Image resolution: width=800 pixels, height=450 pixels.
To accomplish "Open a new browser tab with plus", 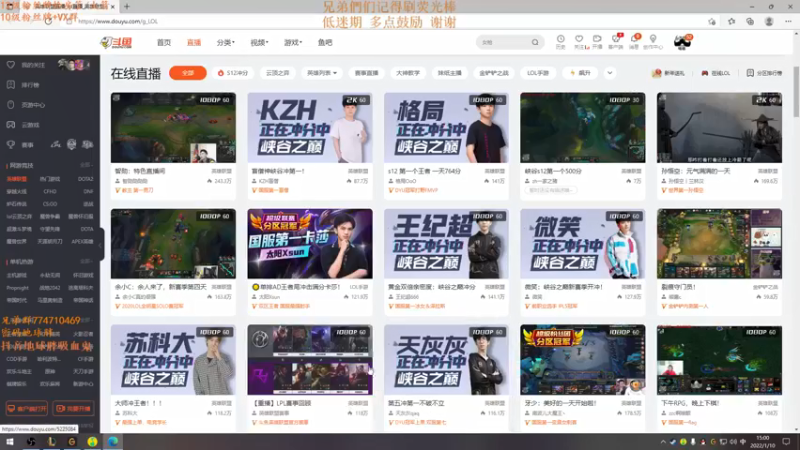I will [x=127, y=7].
